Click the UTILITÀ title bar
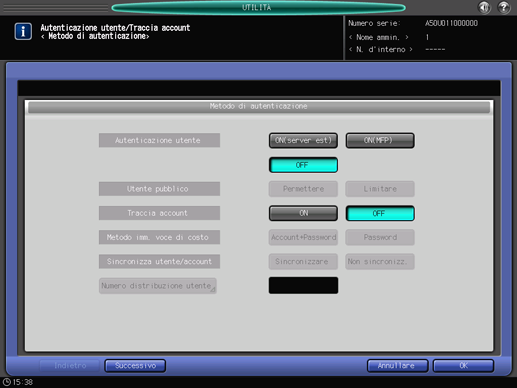 point(258,8)
